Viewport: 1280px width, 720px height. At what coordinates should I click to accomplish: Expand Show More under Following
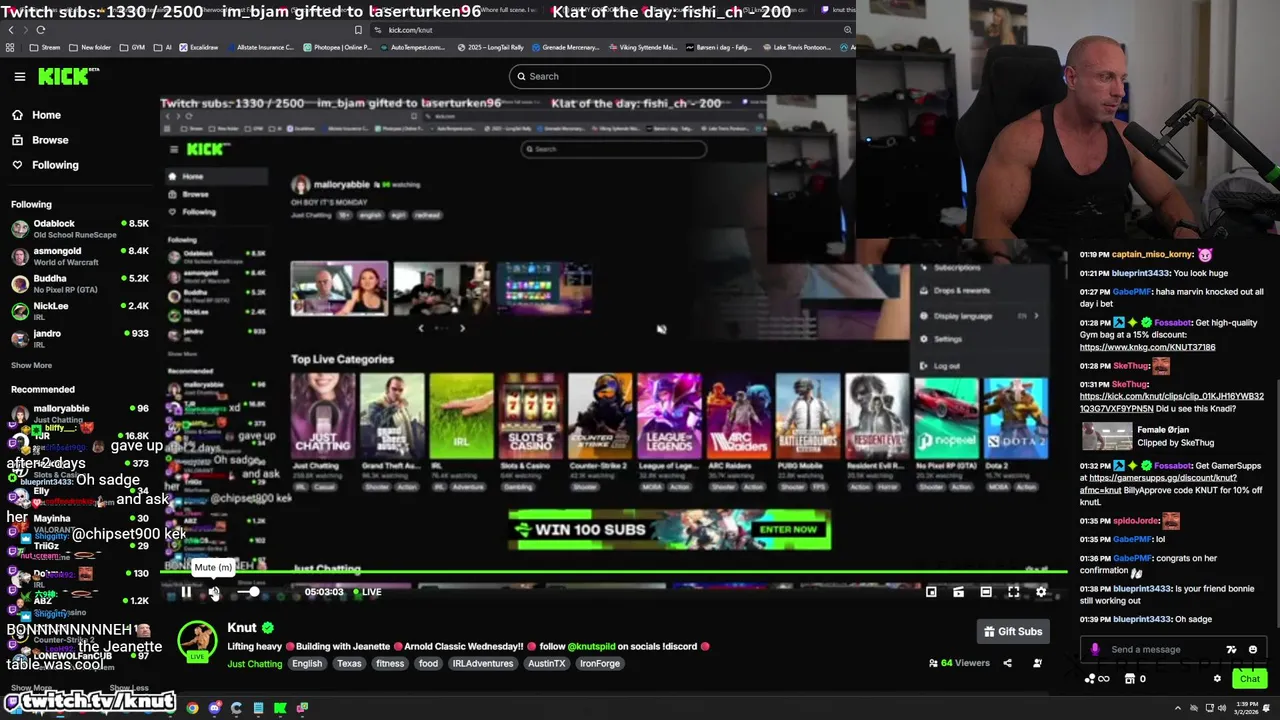31,365
